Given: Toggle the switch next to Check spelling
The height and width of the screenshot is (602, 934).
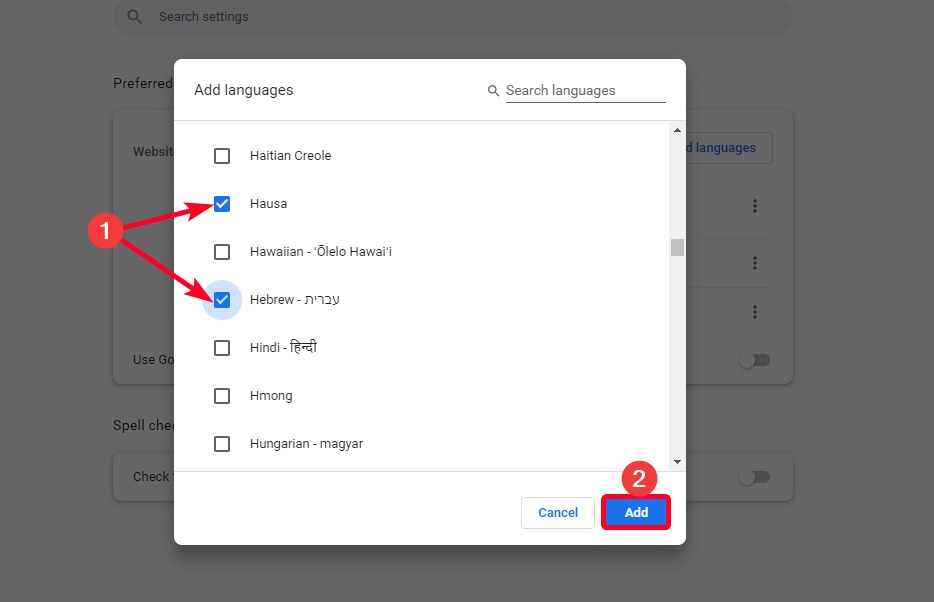Looking at the screenshot, I should click(756, 476).
